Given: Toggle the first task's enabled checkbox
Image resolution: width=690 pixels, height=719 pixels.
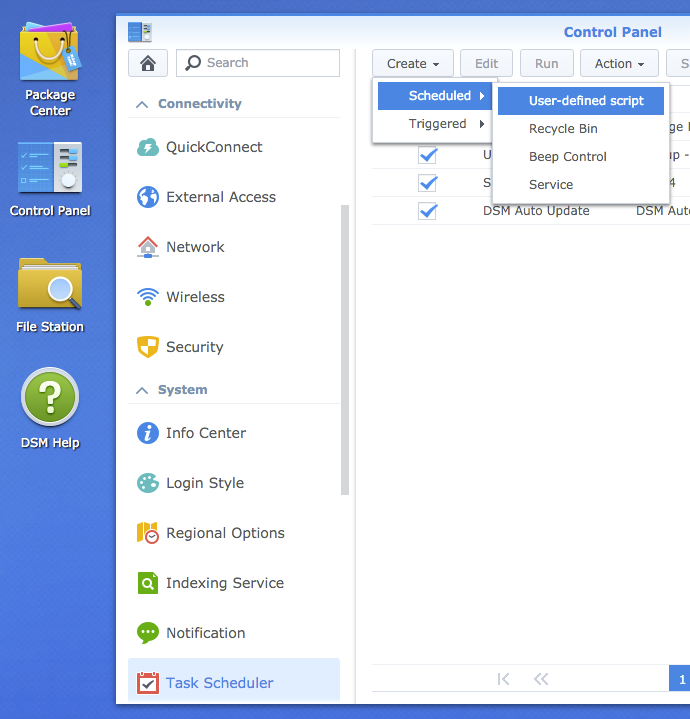Looking at the screenshot, I should [428, 155].
